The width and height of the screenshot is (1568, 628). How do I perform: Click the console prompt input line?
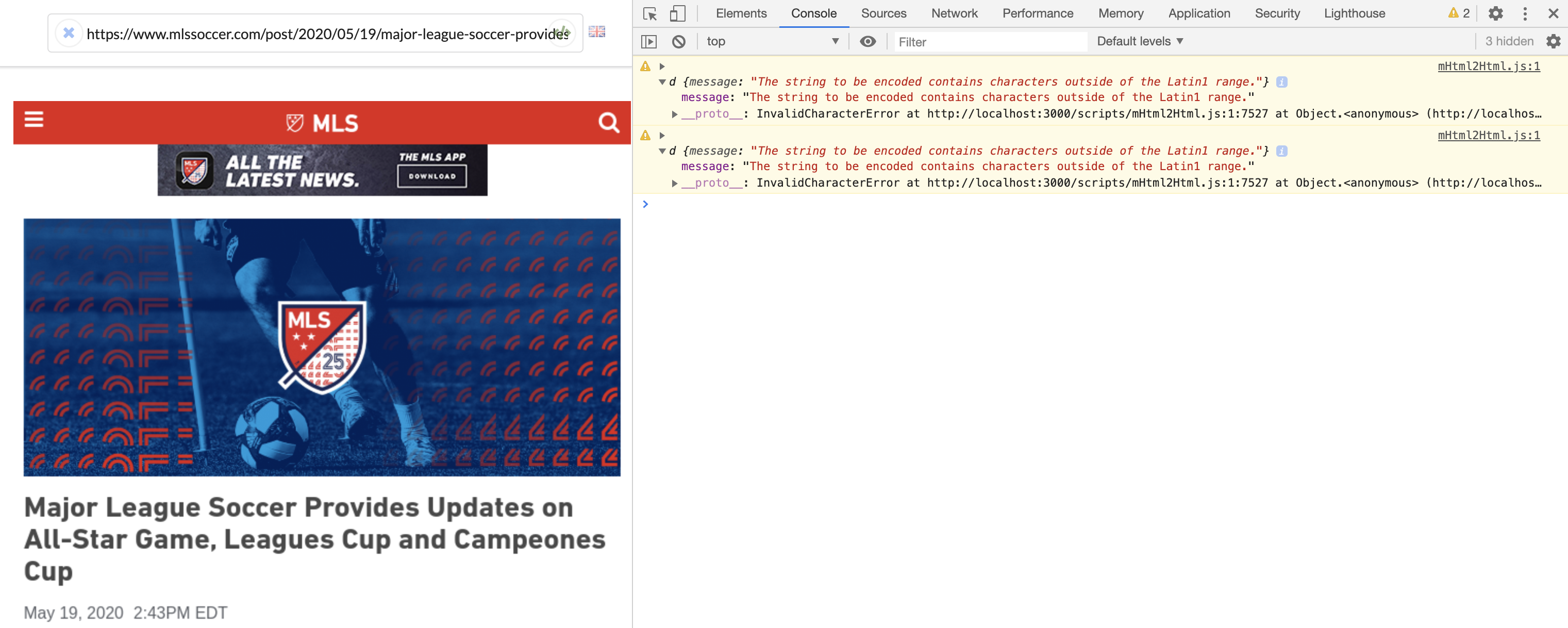[x=1100, y=204]
